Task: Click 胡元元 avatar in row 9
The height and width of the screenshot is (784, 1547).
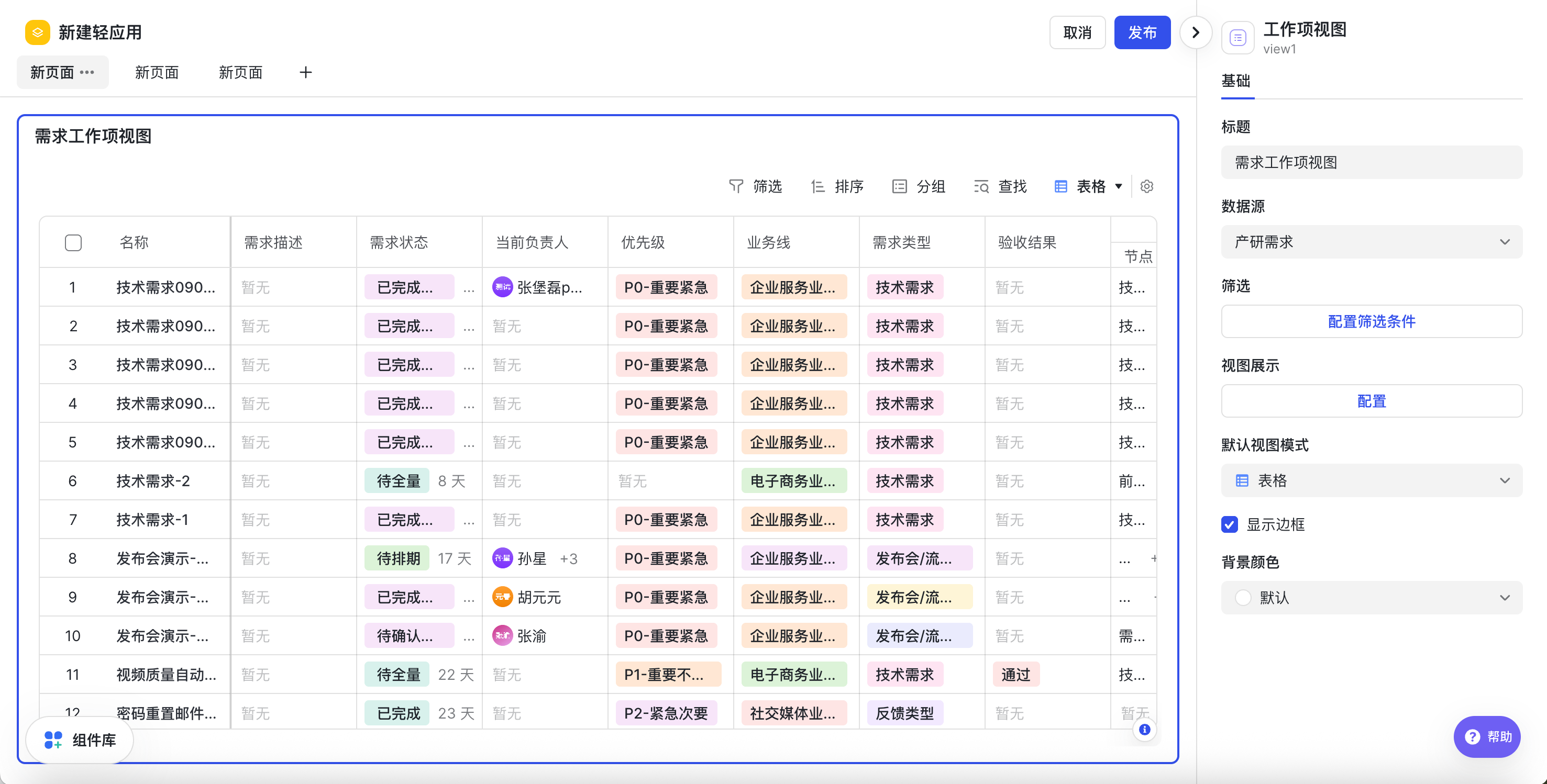Action: 502,597
